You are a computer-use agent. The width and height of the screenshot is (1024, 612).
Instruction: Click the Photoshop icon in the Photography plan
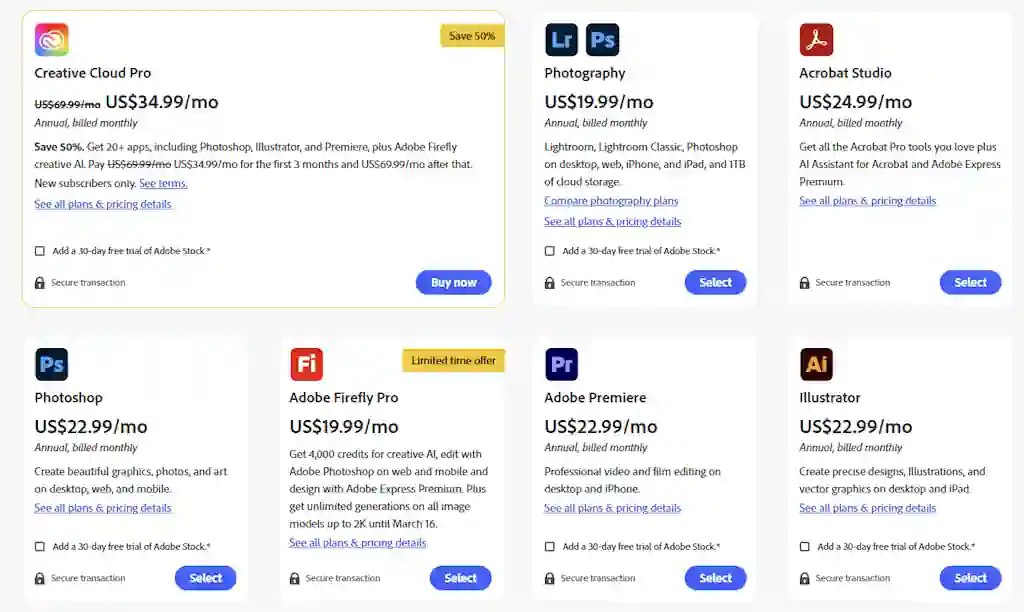tap(602, 40)
